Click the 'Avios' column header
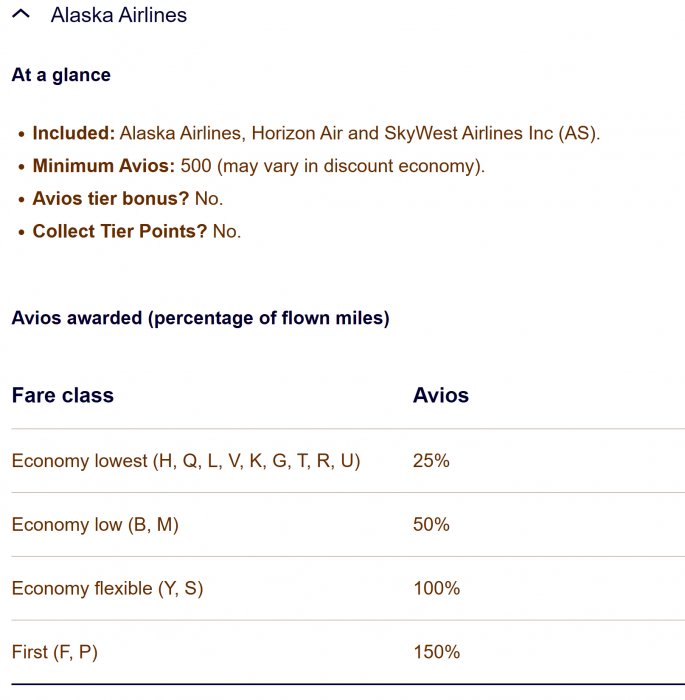Viewport: 685px width, 700px height. coord(441,395)
